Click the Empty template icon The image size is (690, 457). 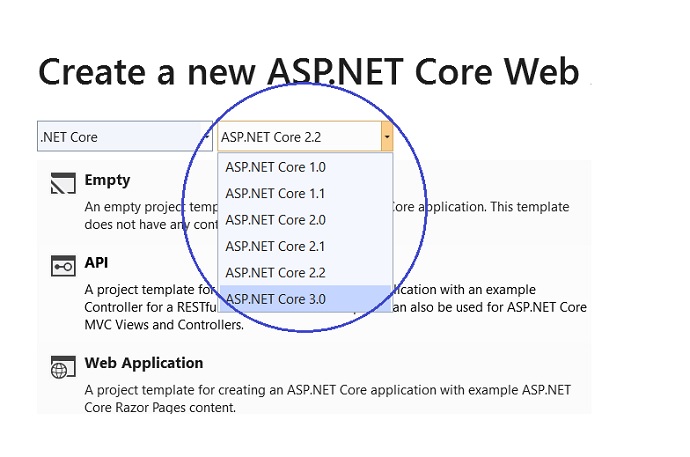coord(63,183)
